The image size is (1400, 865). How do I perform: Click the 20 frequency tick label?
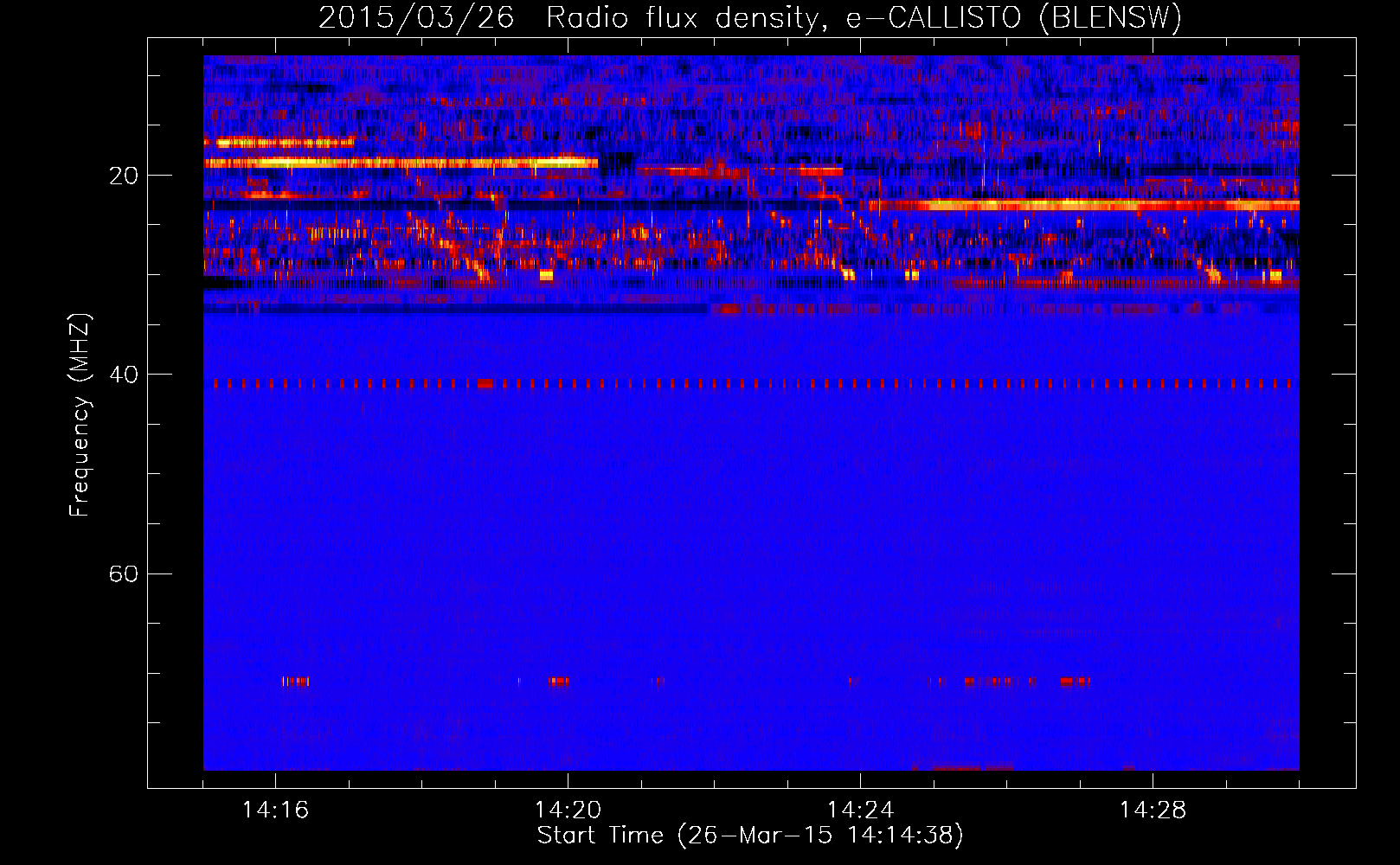pyautogui.click(x=123, y=176)
